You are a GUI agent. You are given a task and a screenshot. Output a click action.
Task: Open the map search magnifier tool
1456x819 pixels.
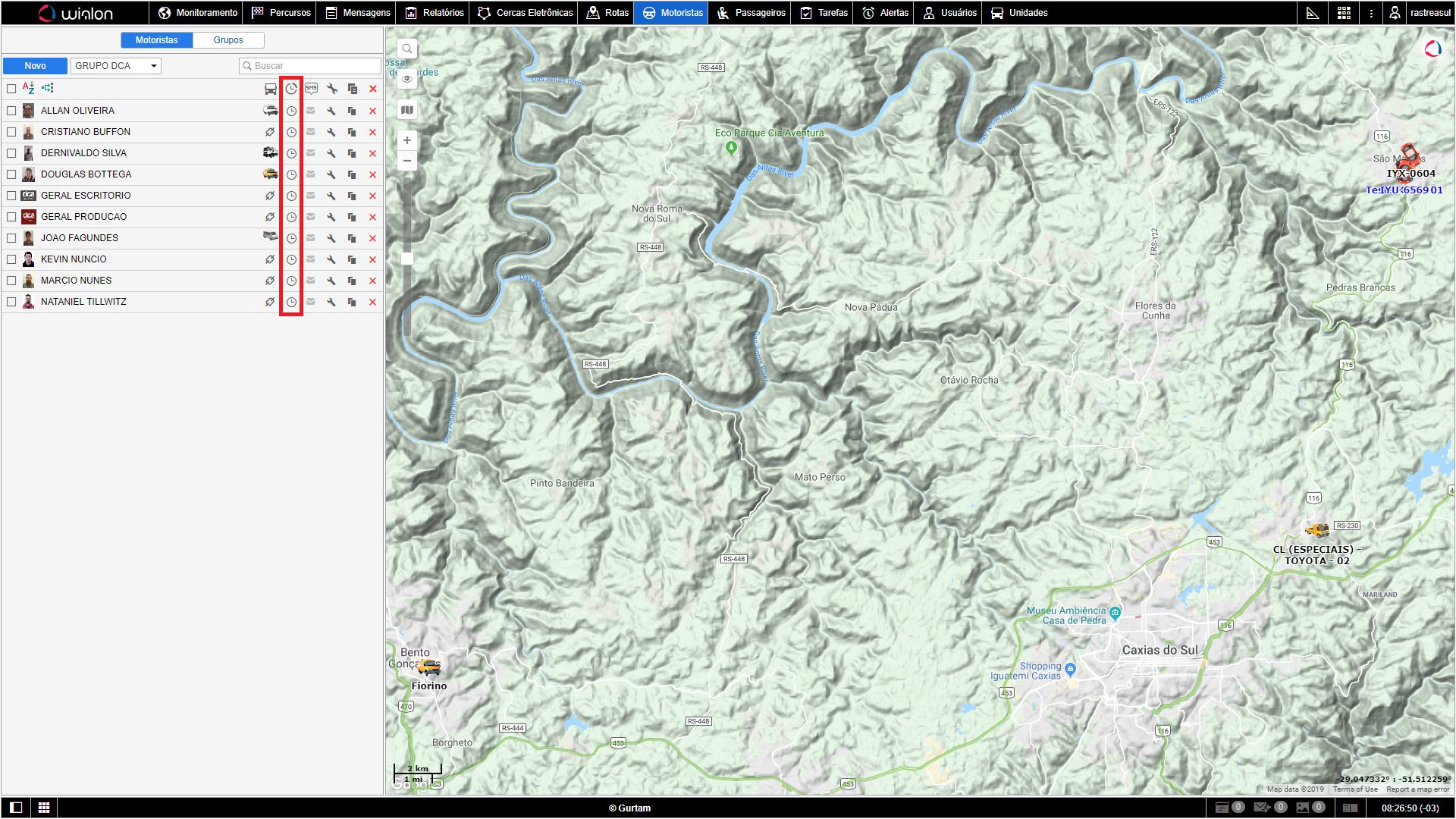[407, 49]
